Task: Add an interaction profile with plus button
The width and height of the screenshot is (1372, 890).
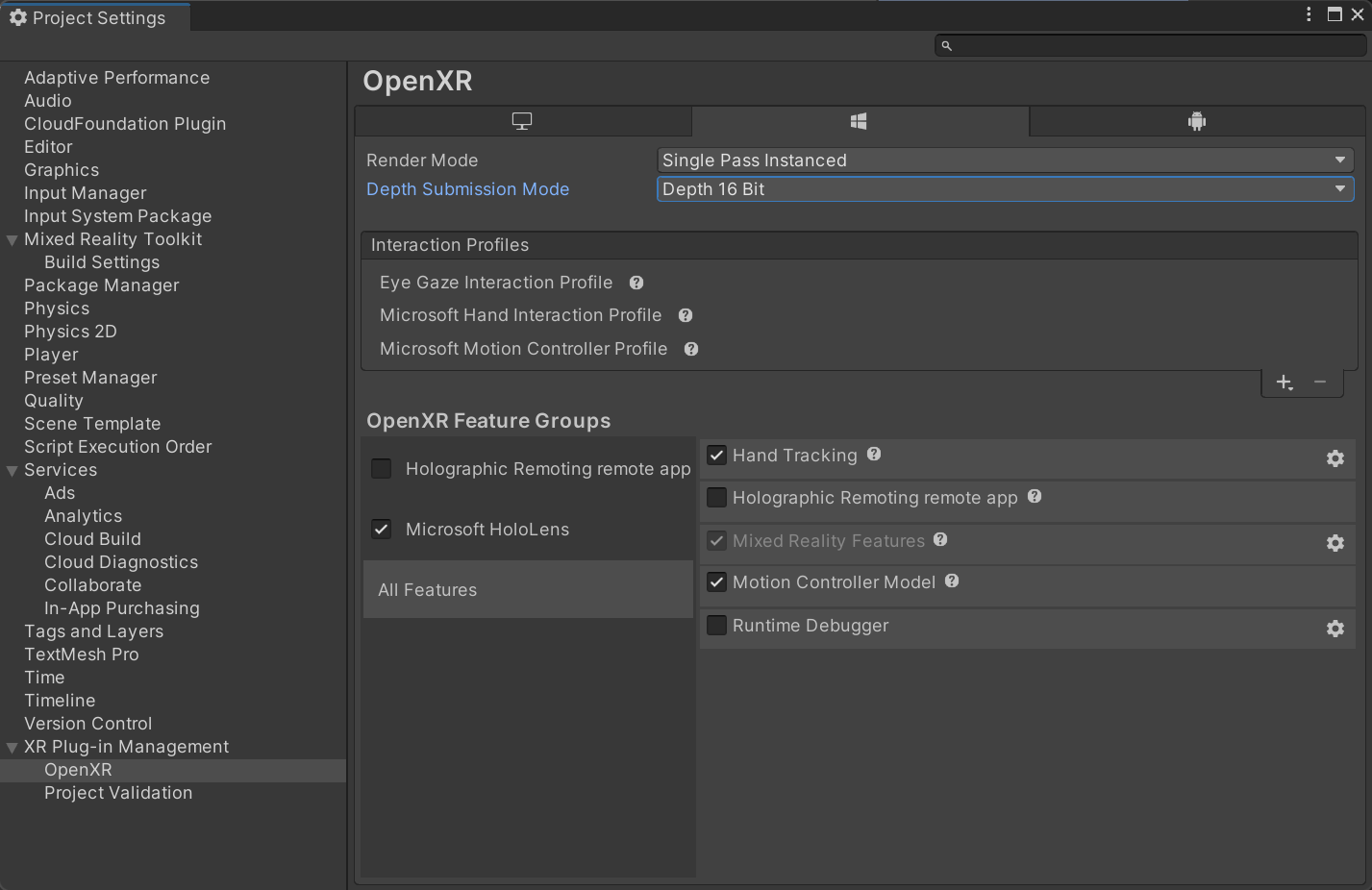Action: 1285,383
